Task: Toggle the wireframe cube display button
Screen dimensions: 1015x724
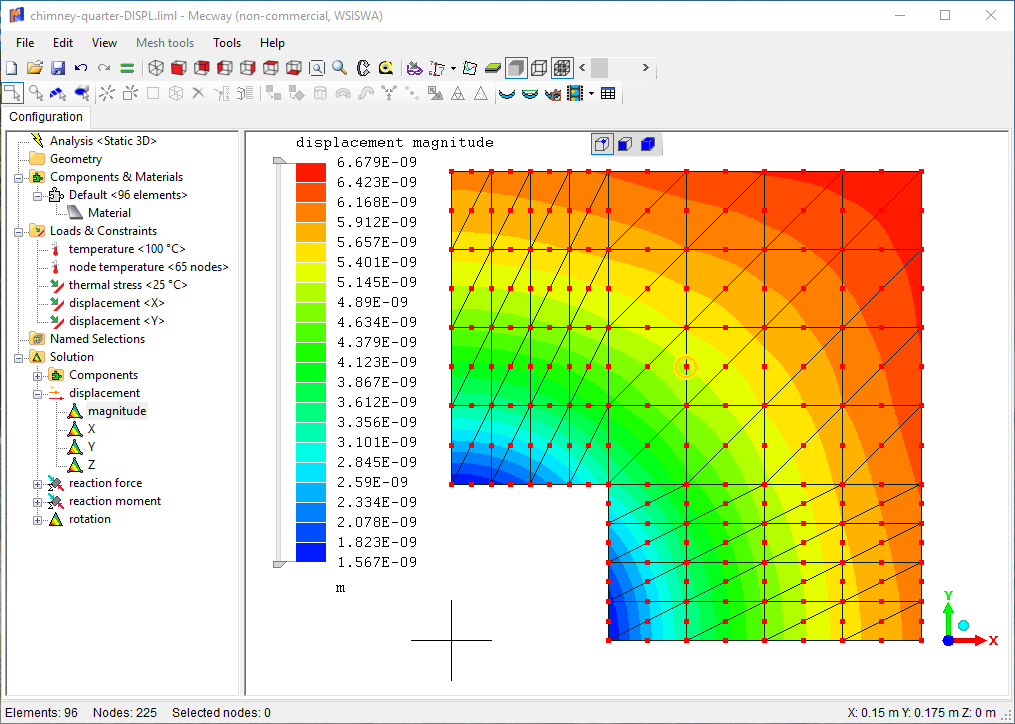Action: coord(539,68)
